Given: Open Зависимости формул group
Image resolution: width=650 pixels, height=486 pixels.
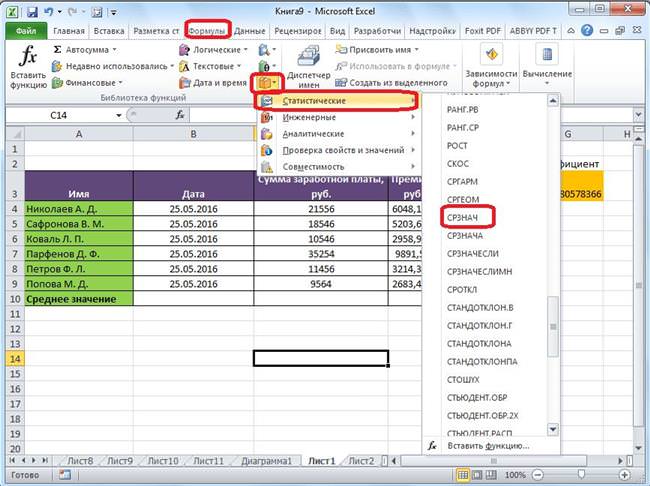Looking at the screenshot, I should coord(491,66).
